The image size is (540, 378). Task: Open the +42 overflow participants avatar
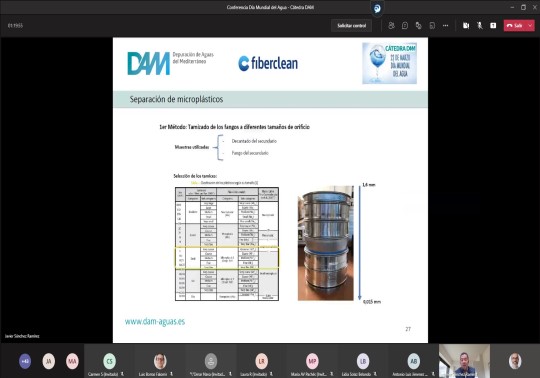pos(25,361)
